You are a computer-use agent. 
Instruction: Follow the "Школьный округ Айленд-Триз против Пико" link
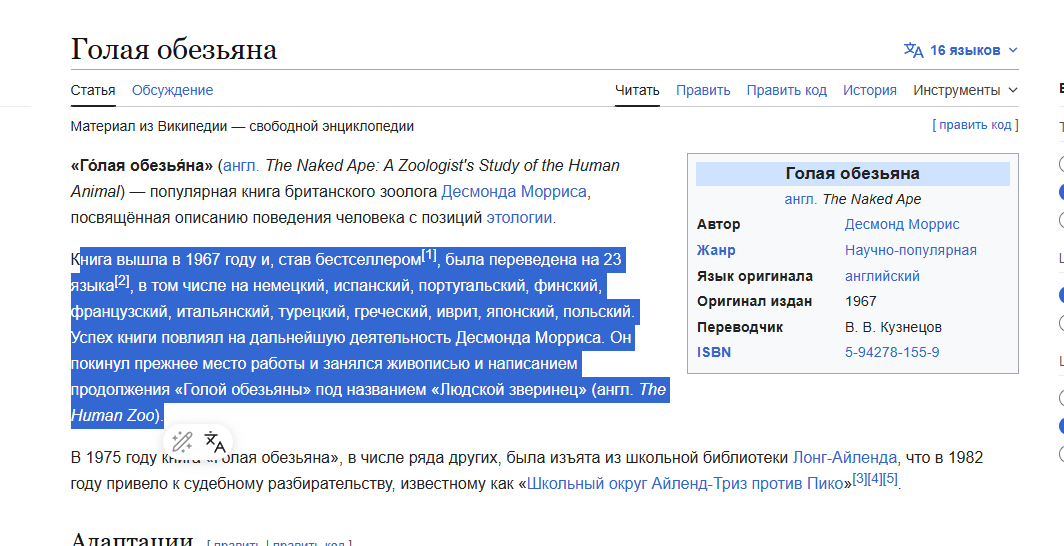tap(686, 484)
